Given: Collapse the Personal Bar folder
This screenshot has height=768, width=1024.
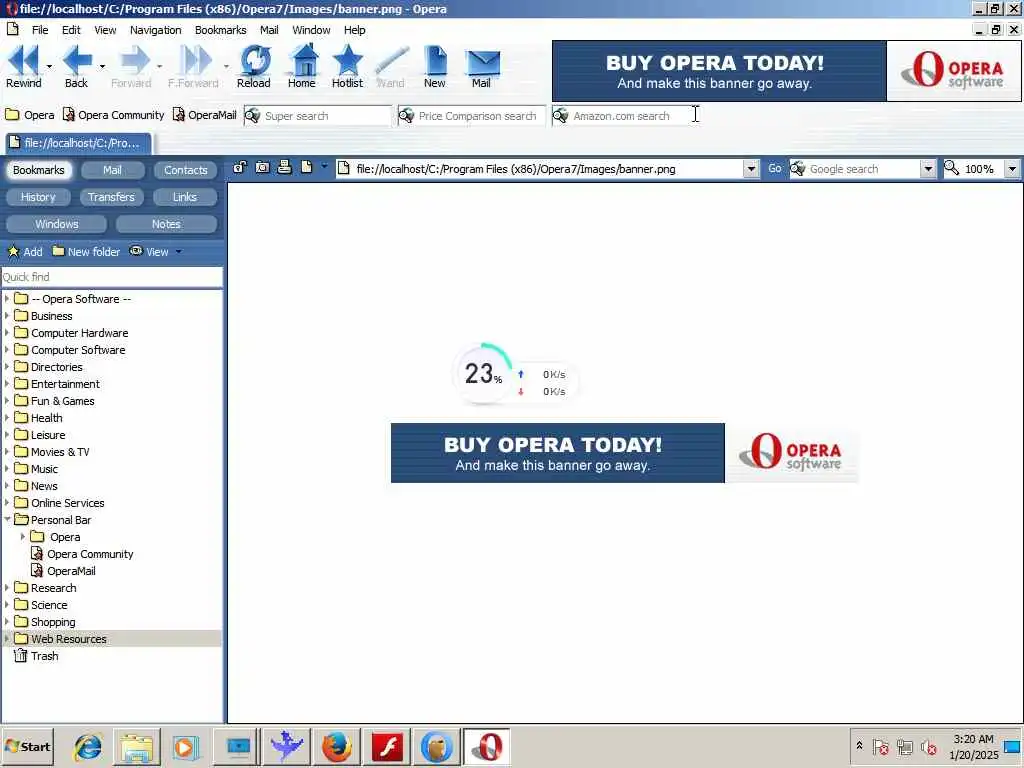Looking at the screenshot, I should click(x=7, y=519).
